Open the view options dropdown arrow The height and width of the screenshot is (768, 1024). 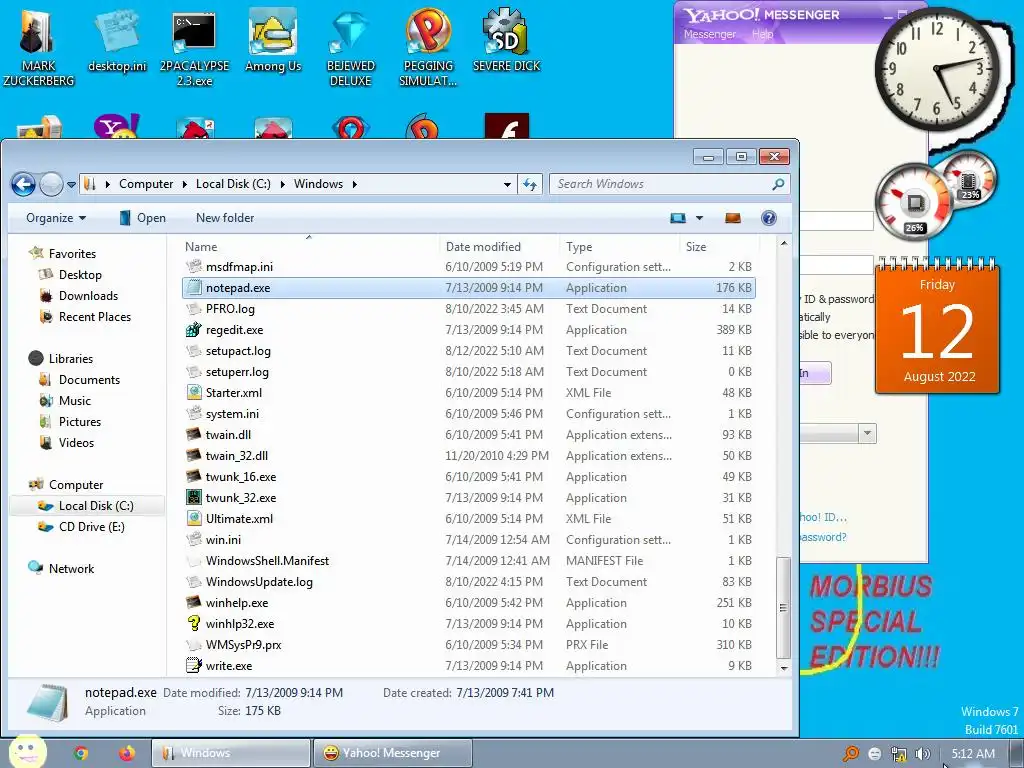coord(699,218)
